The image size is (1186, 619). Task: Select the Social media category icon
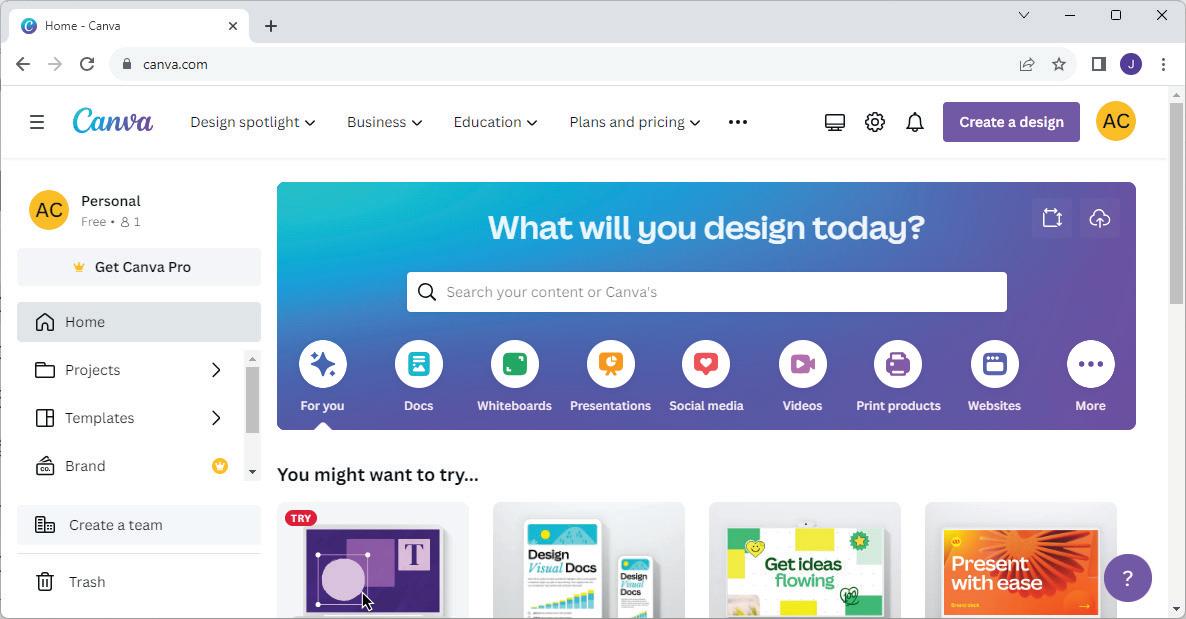(x=706, y=364)
